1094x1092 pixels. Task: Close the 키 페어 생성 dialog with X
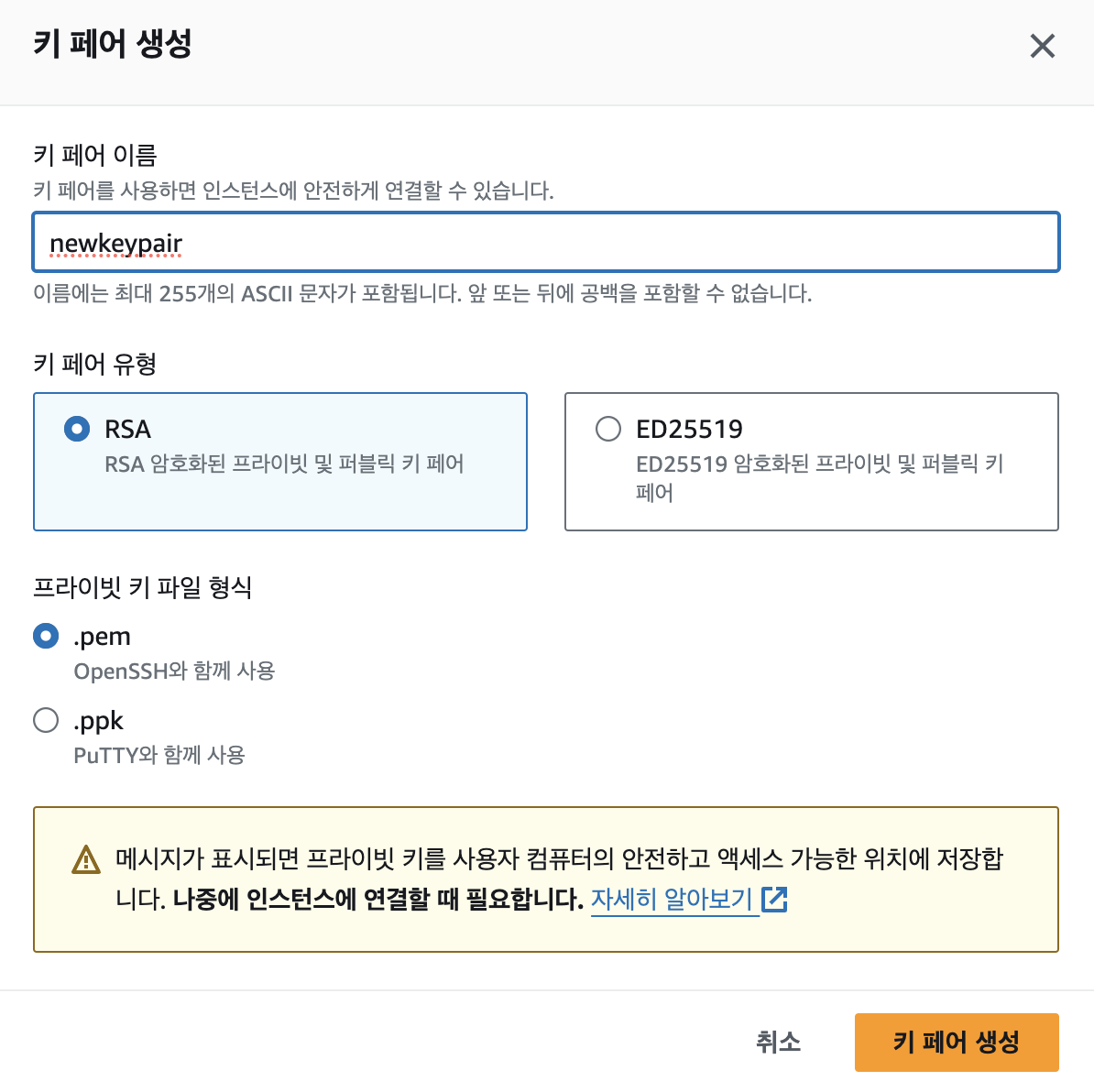(x=1042, y=46)
